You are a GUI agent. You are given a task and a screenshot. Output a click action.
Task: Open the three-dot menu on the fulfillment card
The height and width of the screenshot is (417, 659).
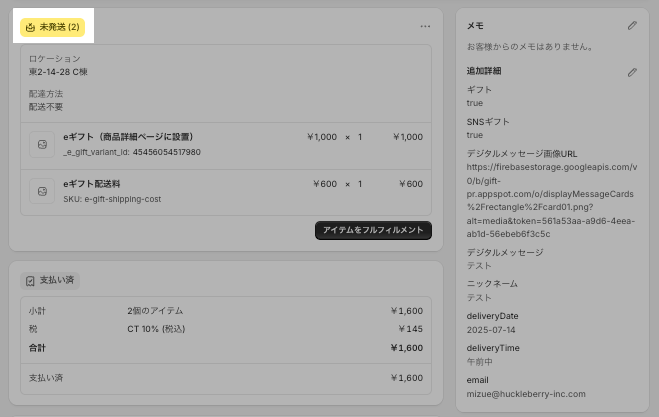[x=425, y=26]
